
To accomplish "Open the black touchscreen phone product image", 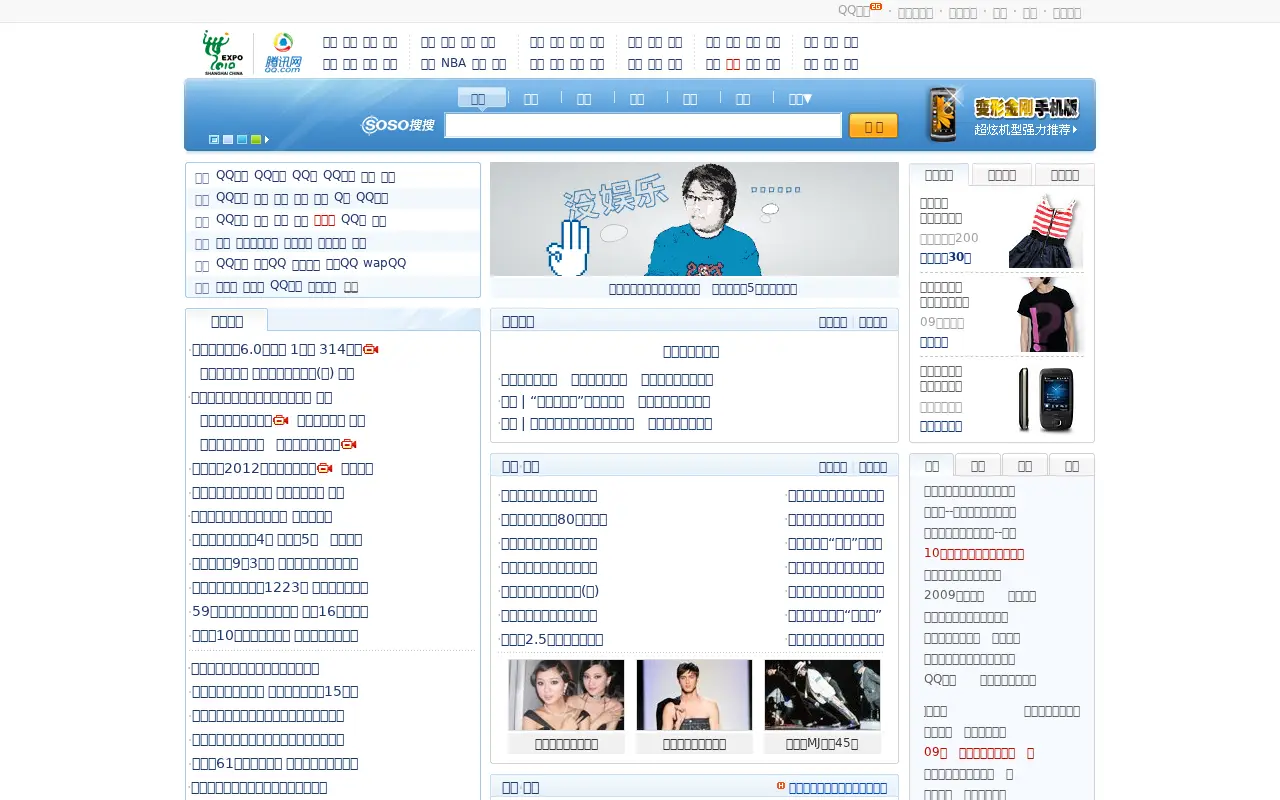I will (x=1046, y=399).
